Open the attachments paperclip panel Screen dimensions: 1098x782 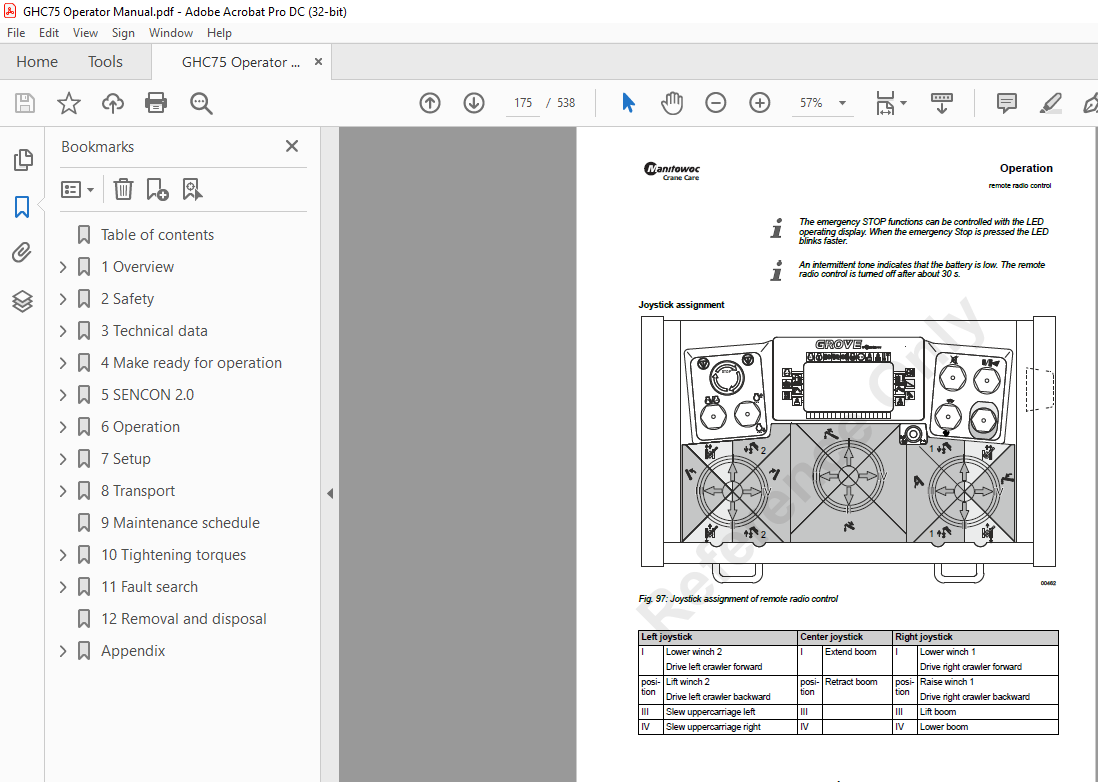tap(22, 253)
